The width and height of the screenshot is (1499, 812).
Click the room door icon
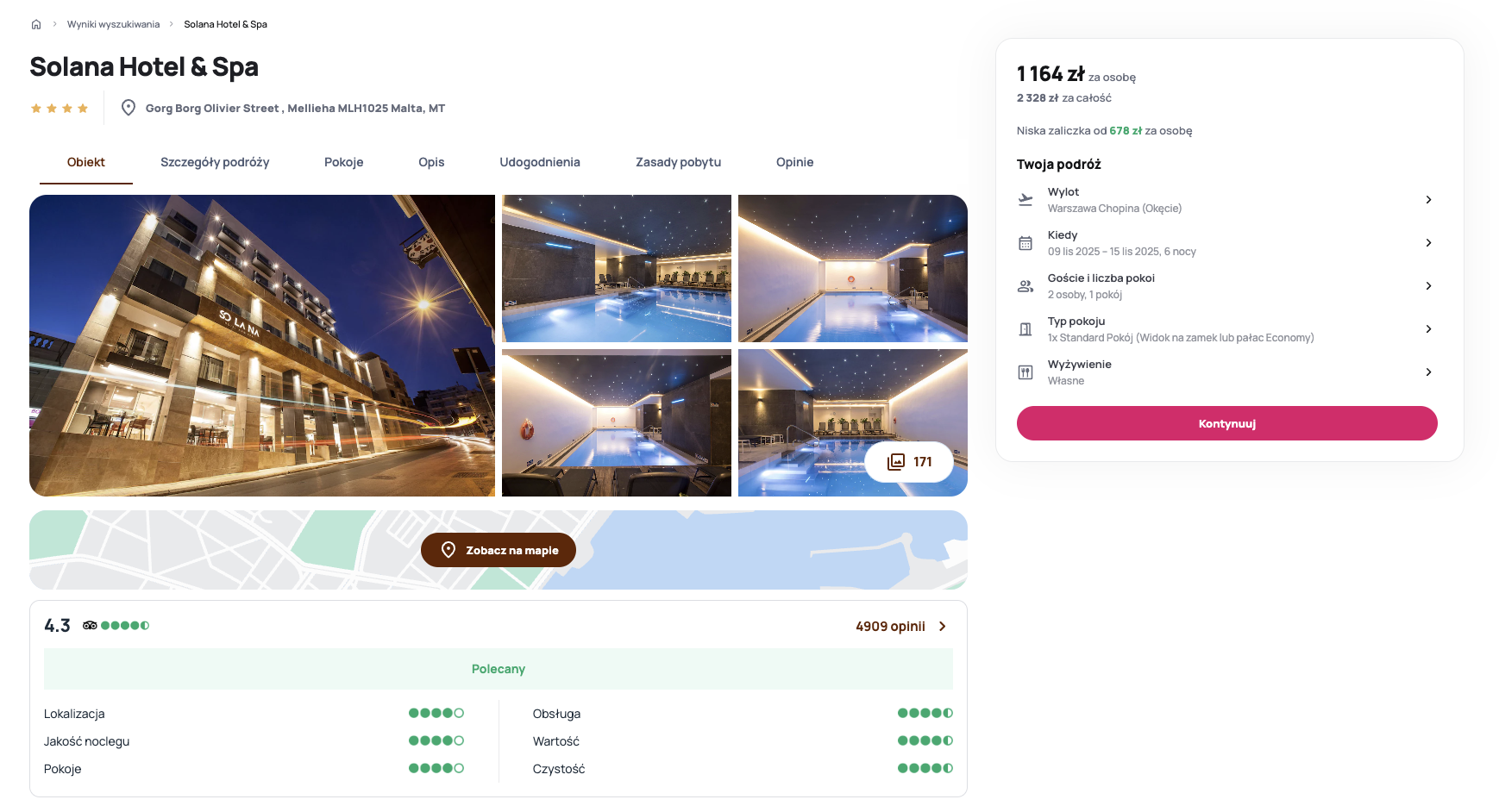[x=1025, y=329]
